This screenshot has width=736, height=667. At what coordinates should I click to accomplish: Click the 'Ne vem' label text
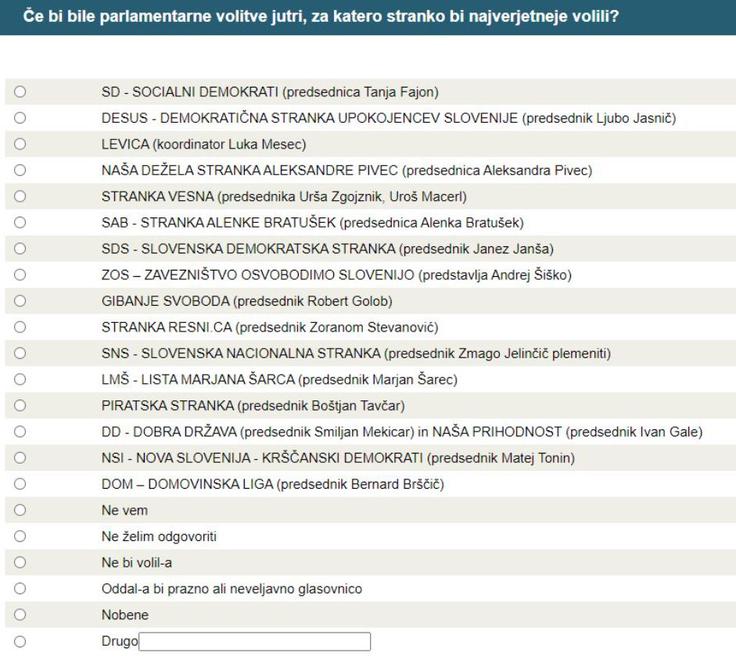(x=124, y=510)
